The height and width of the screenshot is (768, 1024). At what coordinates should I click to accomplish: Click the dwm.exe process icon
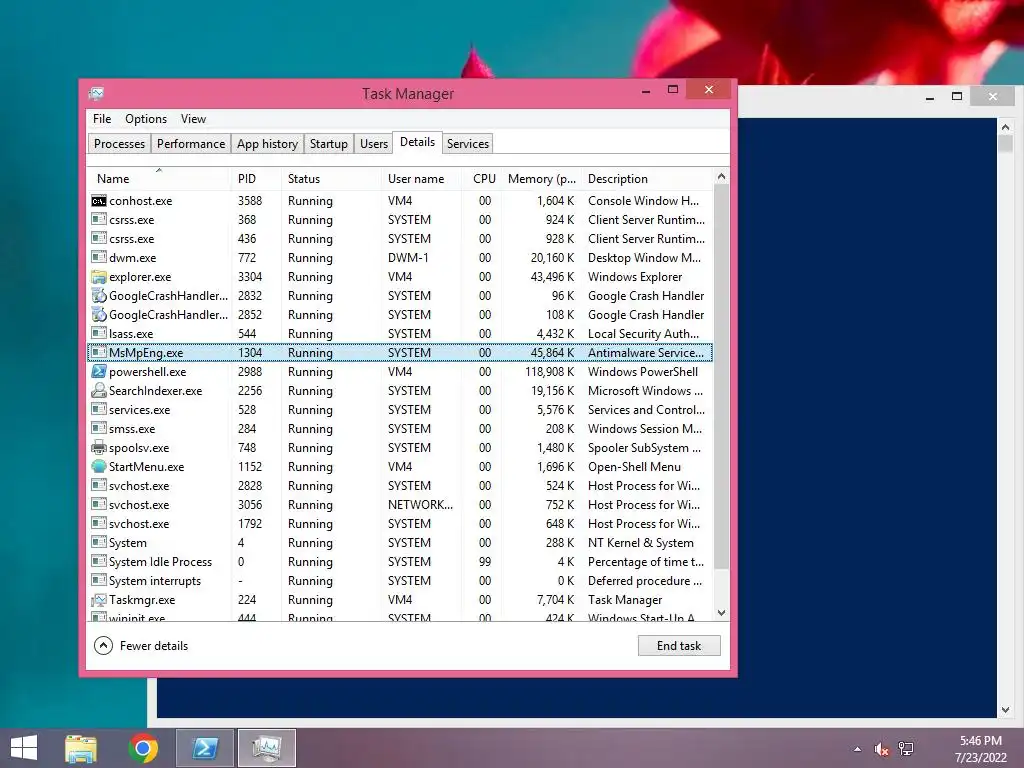[99, 258]
